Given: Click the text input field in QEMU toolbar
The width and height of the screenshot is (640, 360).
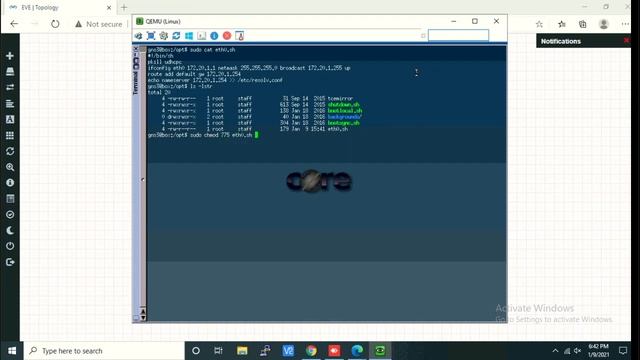Looking at the screenshot, I should point(458,36).
